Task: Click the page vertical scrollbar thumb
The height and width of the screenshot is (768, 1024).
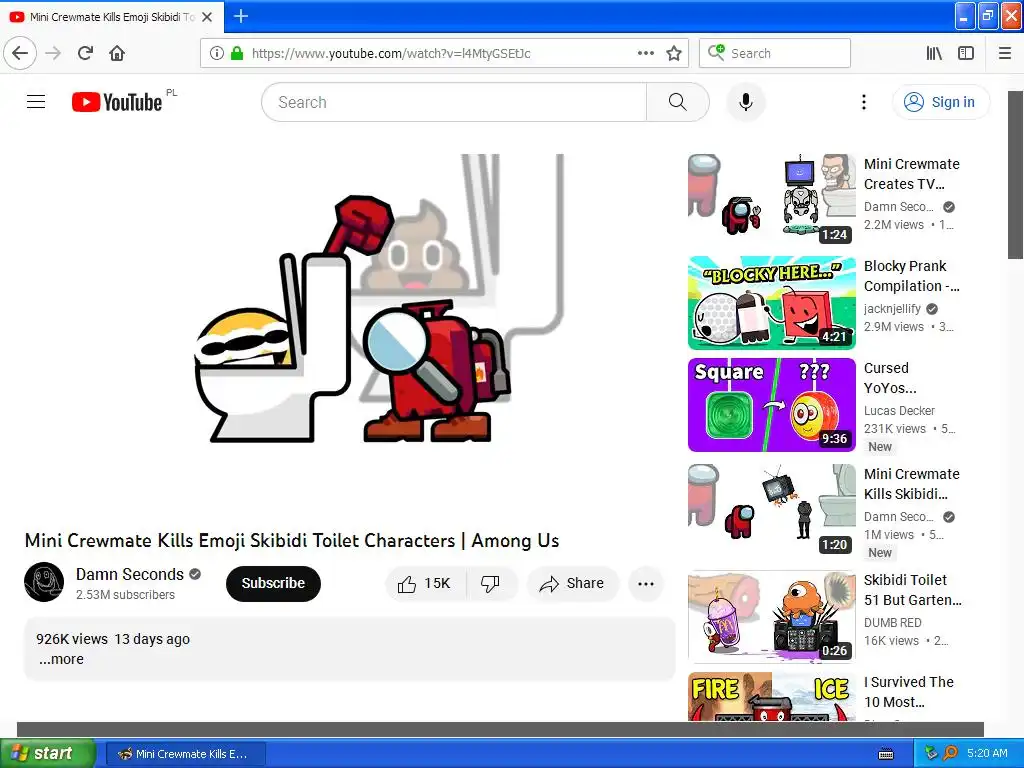Action: click(1015, 174)
